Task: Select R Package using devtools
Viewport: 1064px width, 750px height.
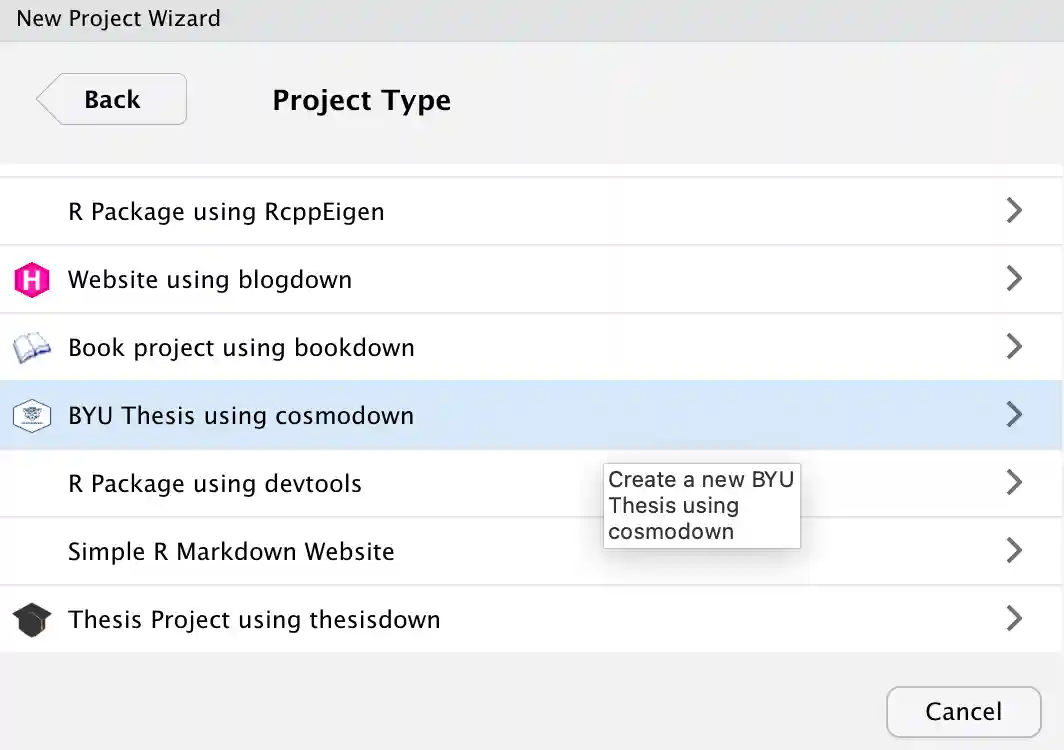Action: pos(215,484)
